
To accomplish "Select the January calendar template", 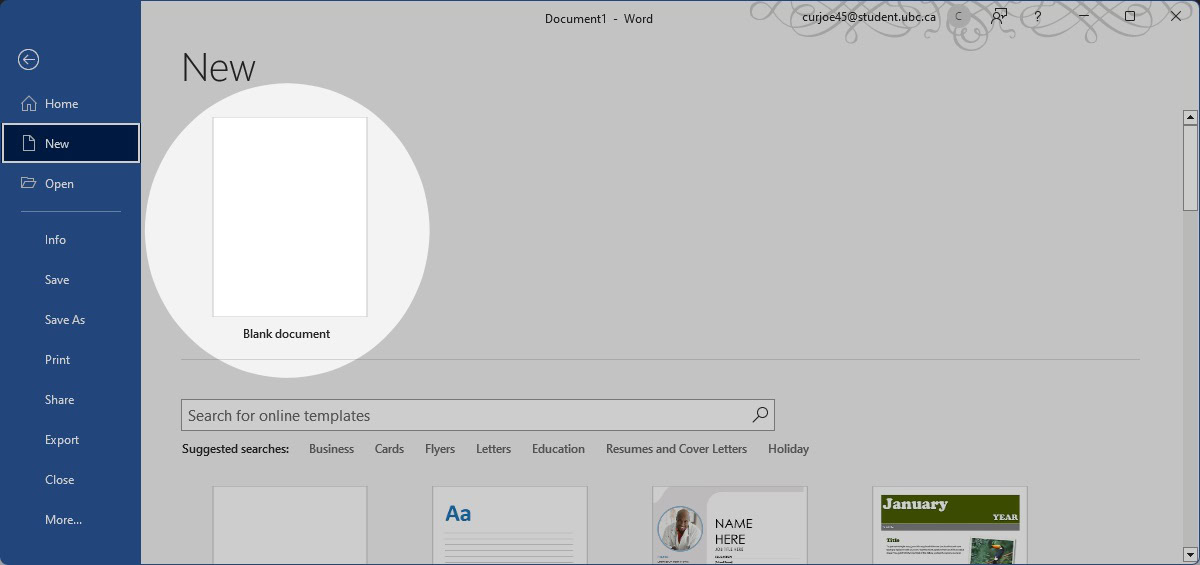I will point(949,525).
